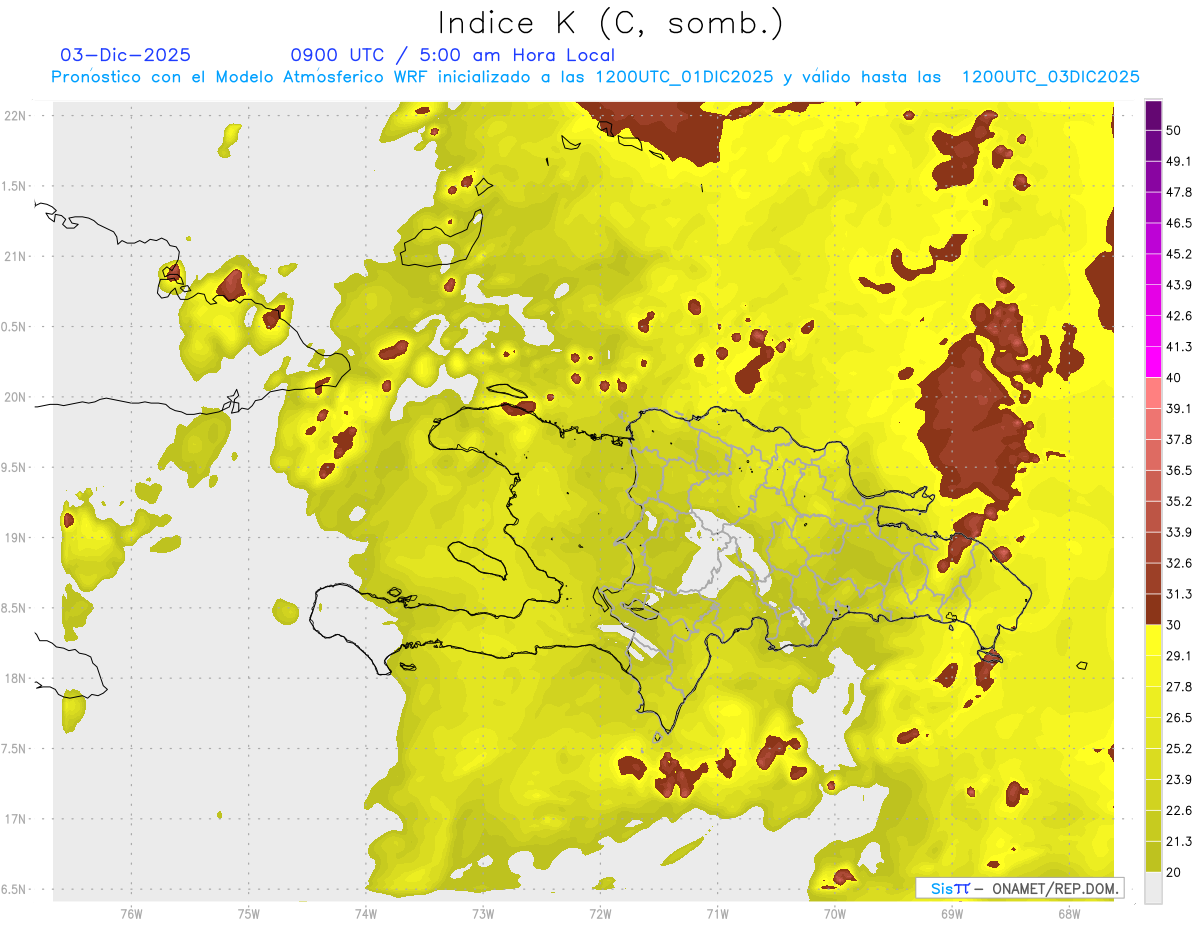This screenshot has width=1200, height=927.
Task: Click the '31.3' colorbar value label
Action: tap(1179, 595)
